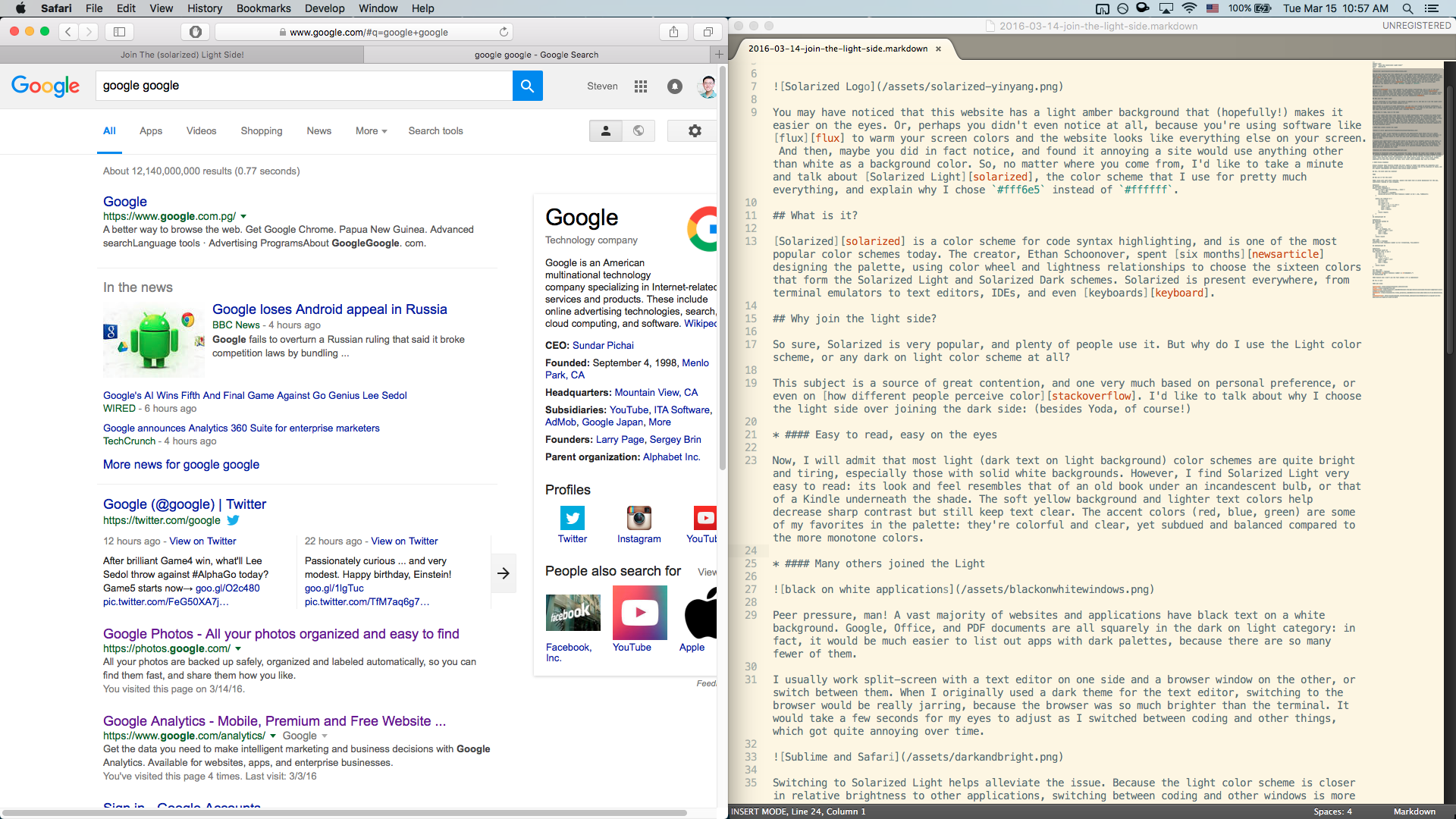Click the Google account profile avatar
Screen dimensions: 1456x819
708,86
